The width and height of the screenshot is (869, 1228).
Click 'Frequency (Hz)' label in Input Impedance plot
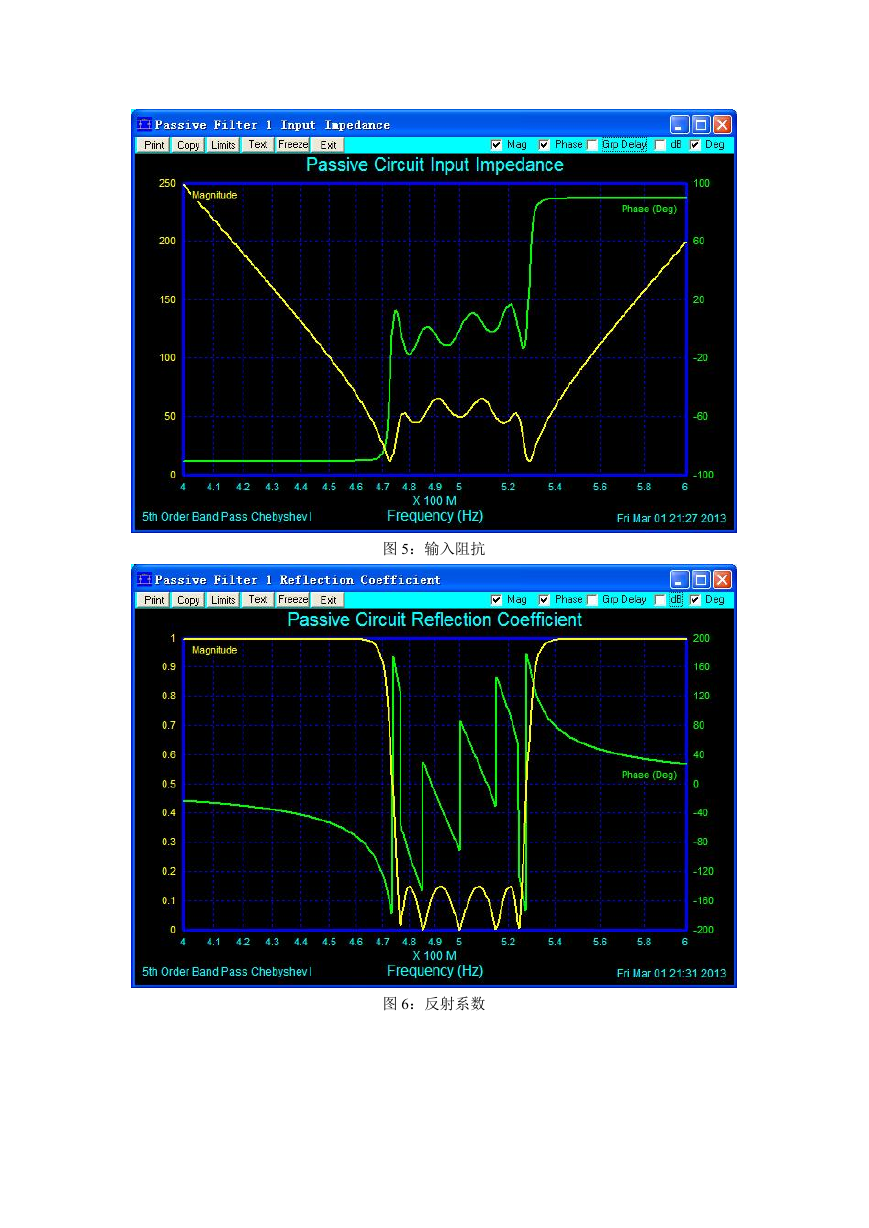coord(435,516)
